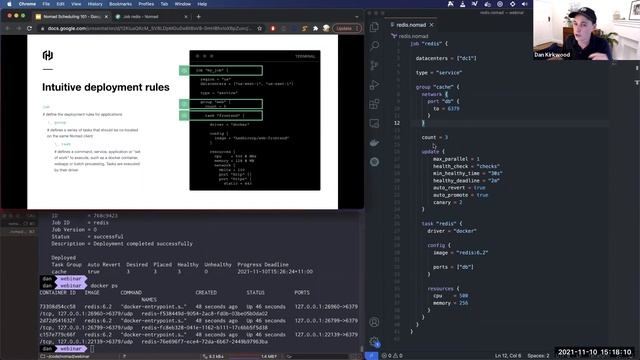Open a new Chrome tab
640x360 pixels.
[x=198, y=17]
